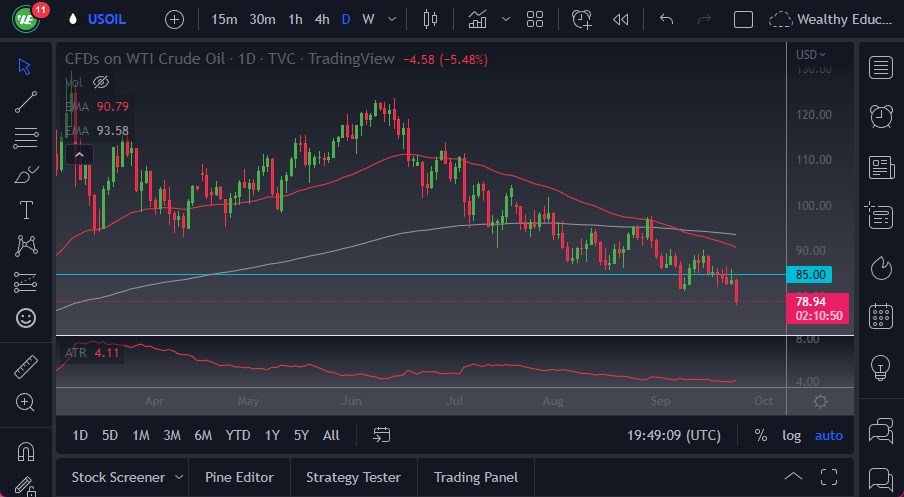Set chart range to YTD
The image size is (904, 497).
(238, 435)
